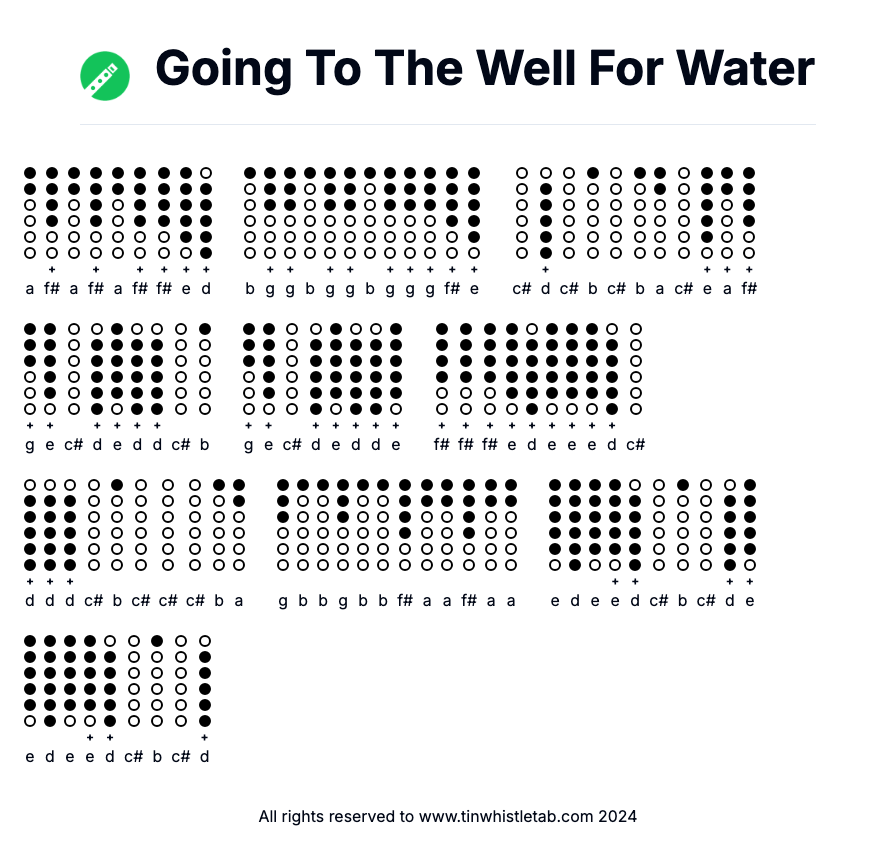Click the "c#" label starting the top-right group
The width and height of the screenshot is (896, 849).
[522, 289]
